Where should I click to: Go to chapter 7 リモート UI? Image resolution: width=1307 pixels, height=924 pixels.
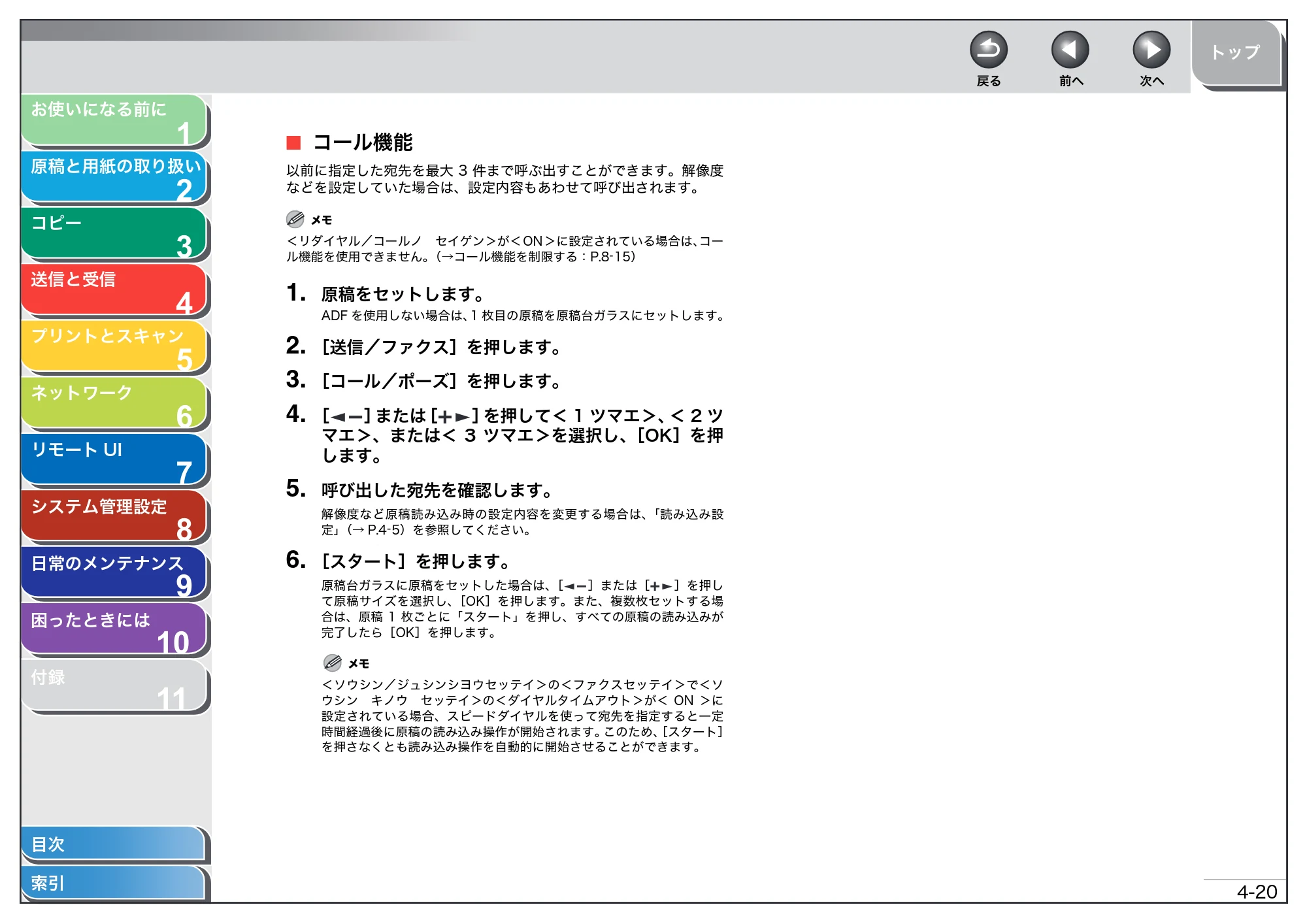coord(114,461)
